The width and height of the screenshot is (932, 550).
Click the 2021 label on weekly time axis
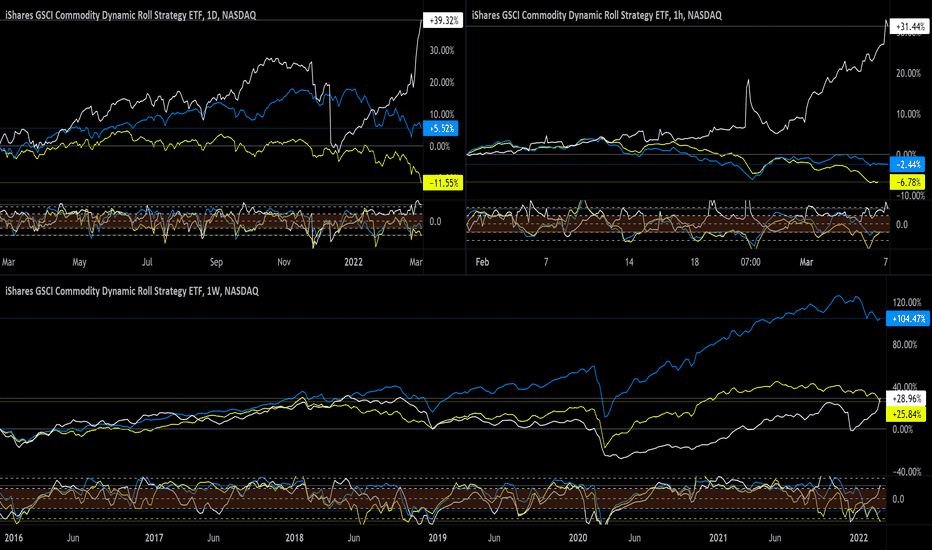point(717,538)
